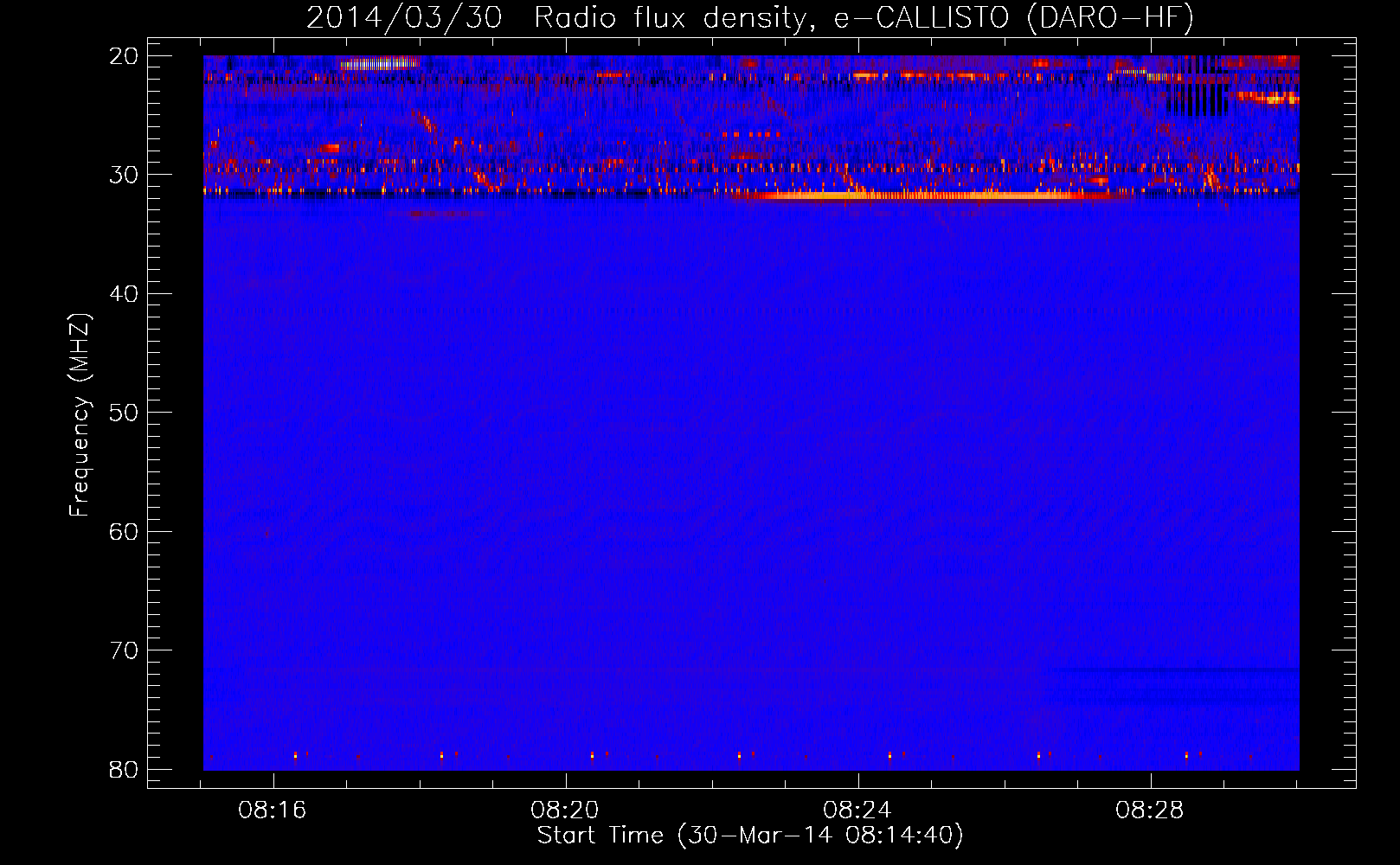Image resolution: width=1400 pixels, height=865 pixels.
Task: Click the '40' frequency tick label
Action: click(x=125, y=294)
